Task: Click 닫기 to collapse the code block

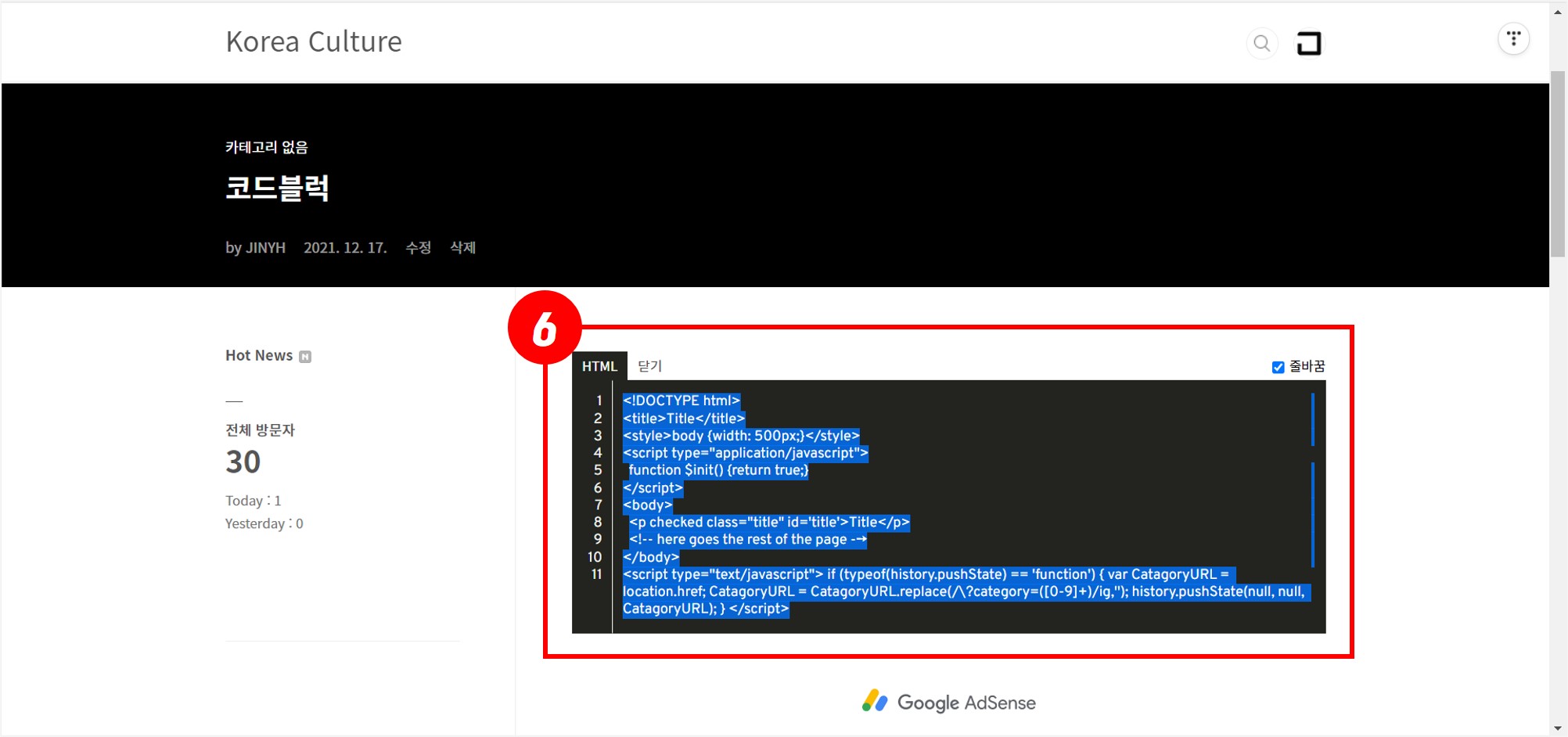Action: point(649,366)
